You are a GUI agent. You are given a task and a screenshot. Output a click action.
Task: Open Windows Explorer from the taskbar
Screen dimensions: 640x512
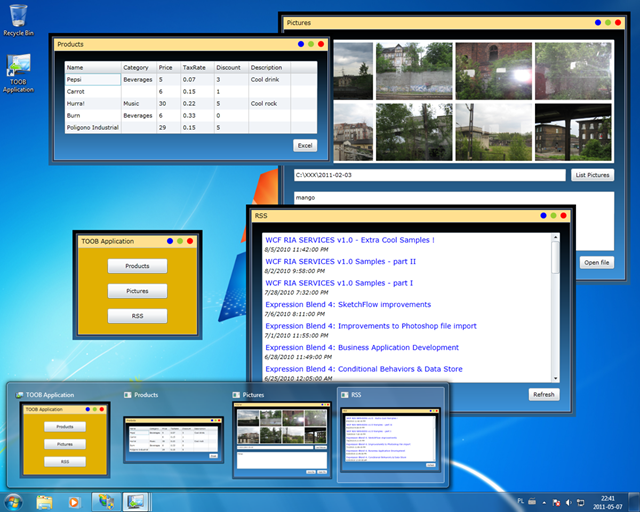(x=44, y=502)
